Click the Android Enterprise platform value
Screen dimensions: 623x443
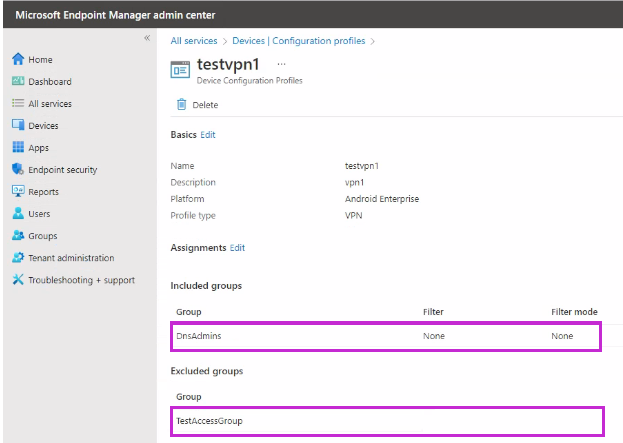tap(382, 199)
